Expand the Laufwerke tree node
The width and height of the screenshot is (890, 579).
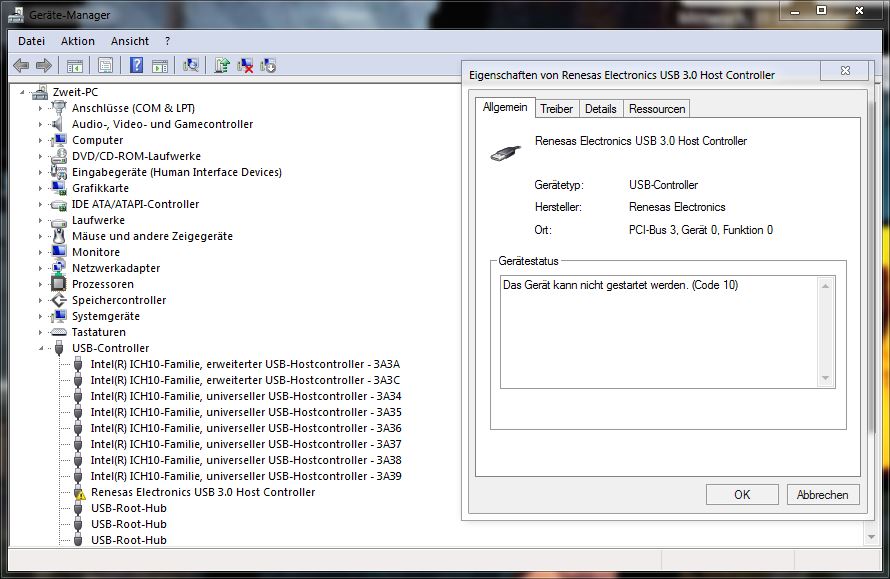40,220
